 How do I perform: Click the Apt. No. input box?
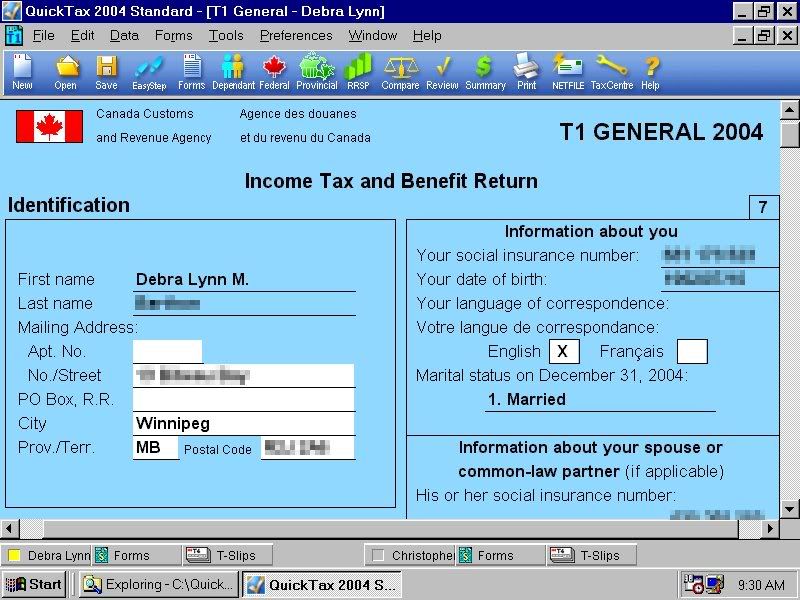pos(167,352)
